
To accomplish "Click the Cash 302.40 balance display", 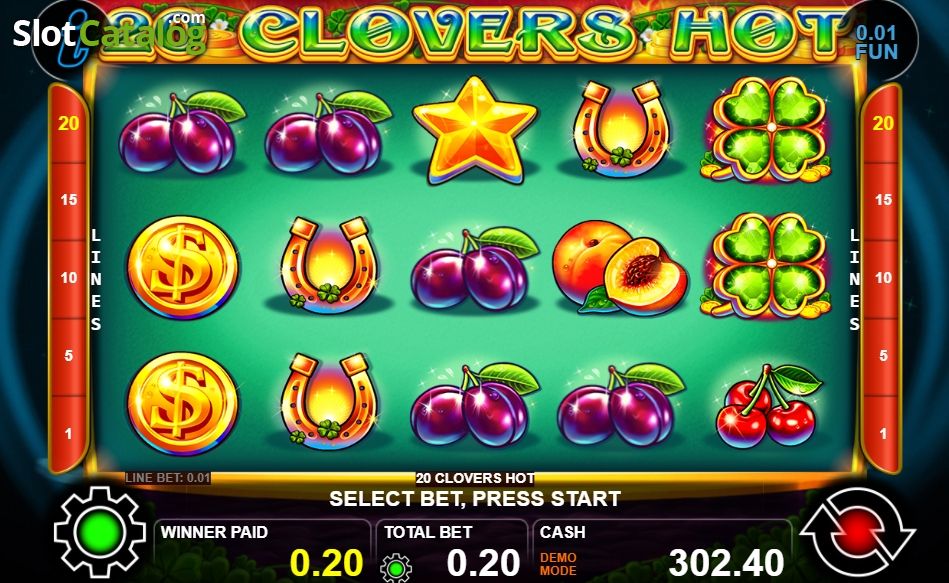I will [662, 550].
